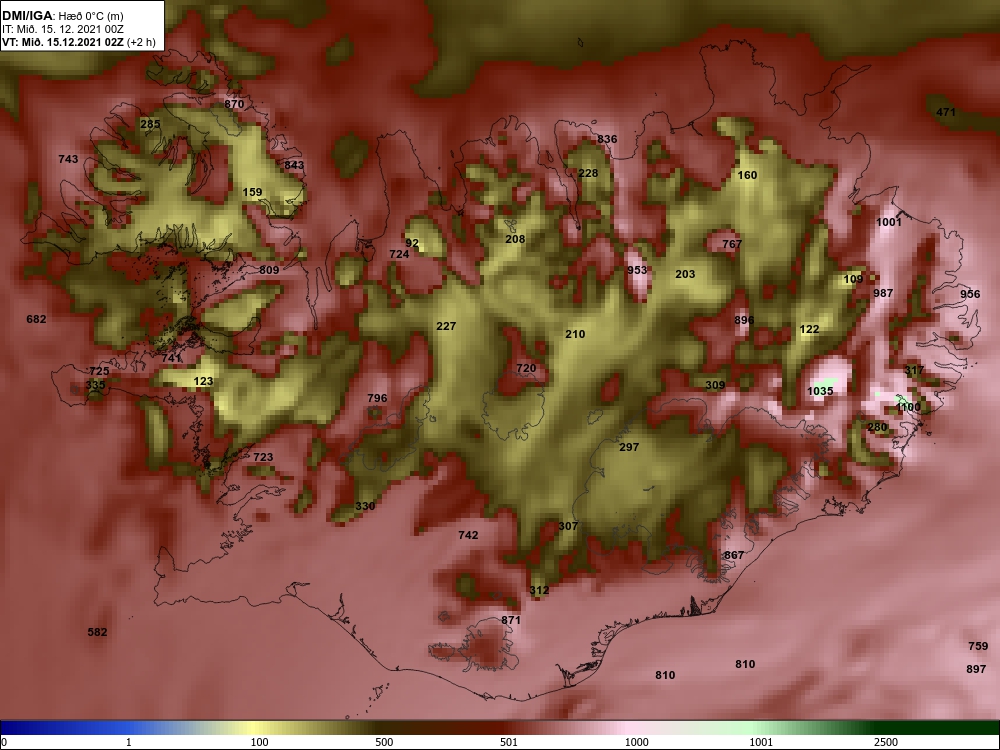Image resolution: width=1000 pixels, height=750 pixels.
Task: Click the map value 92
Action: [412, 243]
